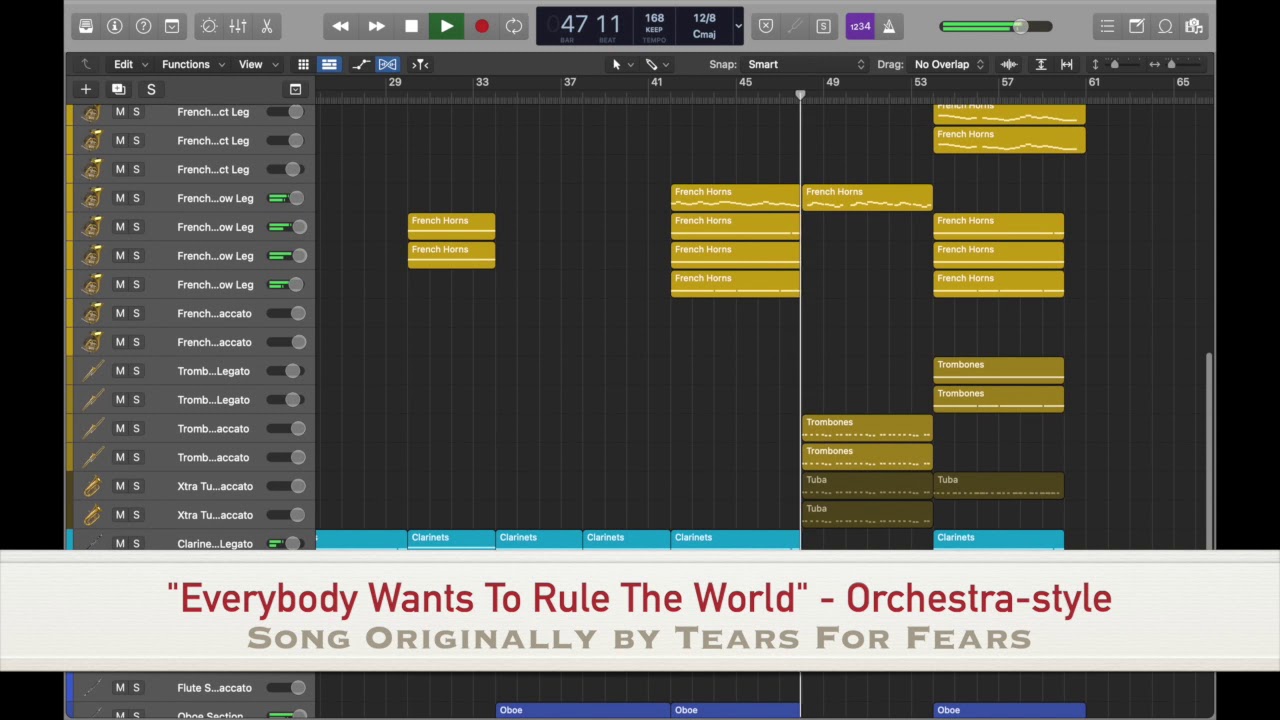Toggle the Metronome click
Image resolution: width=1280 pixels, height=720 pixels.
pyautogui.click(x=889, y=26)
